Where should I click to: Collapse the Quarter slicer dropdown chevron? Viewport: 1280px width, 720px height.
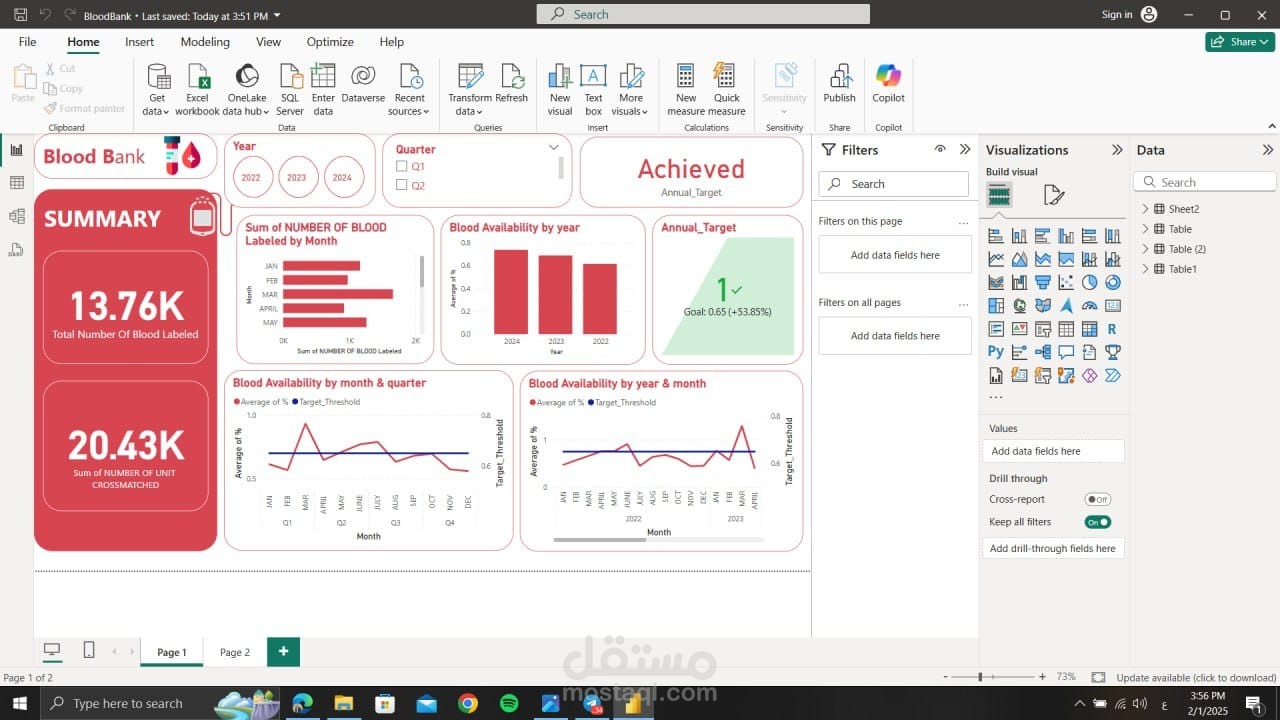point(554,147)
